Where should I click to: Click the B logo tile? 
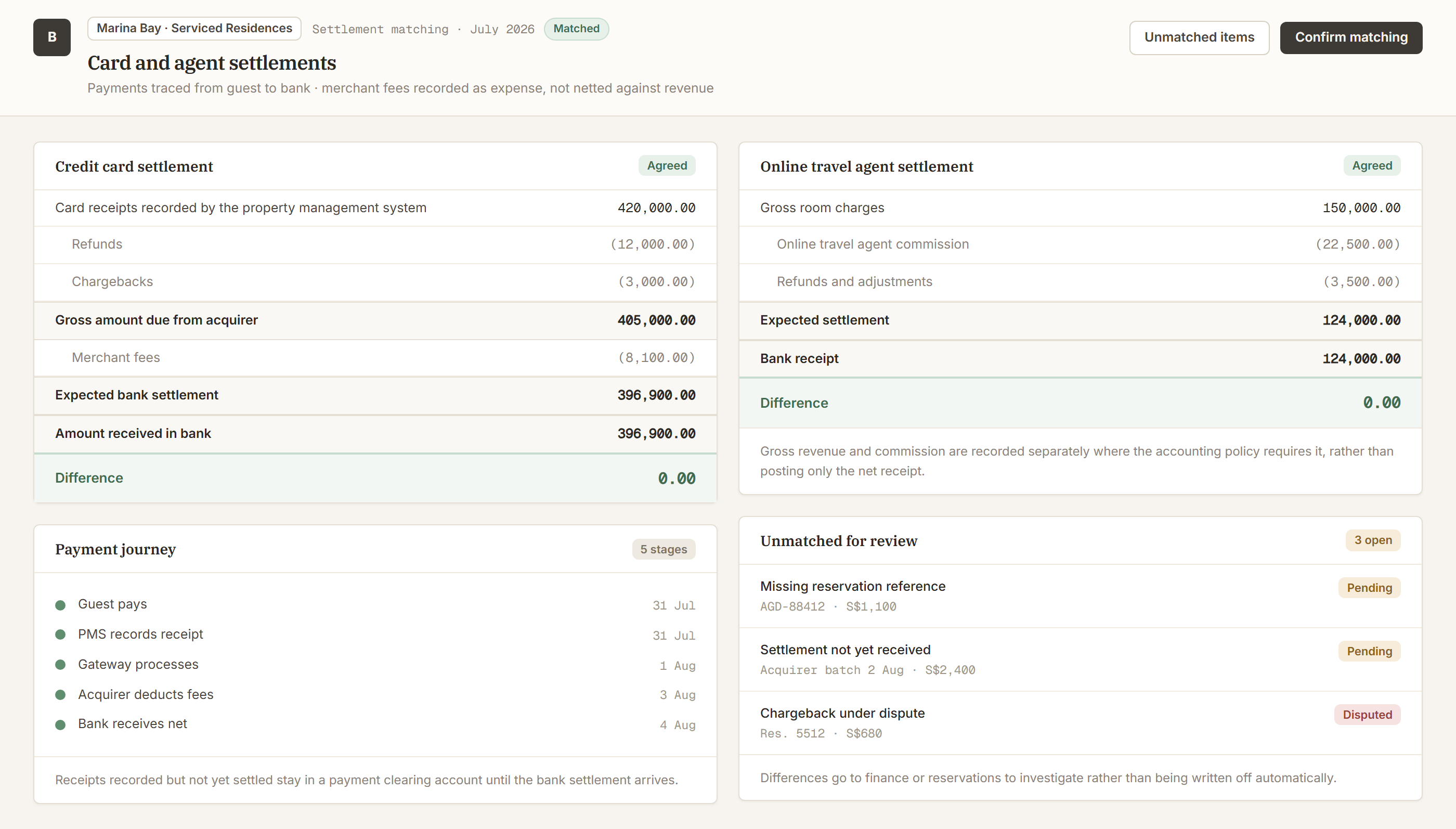(52, 37)
